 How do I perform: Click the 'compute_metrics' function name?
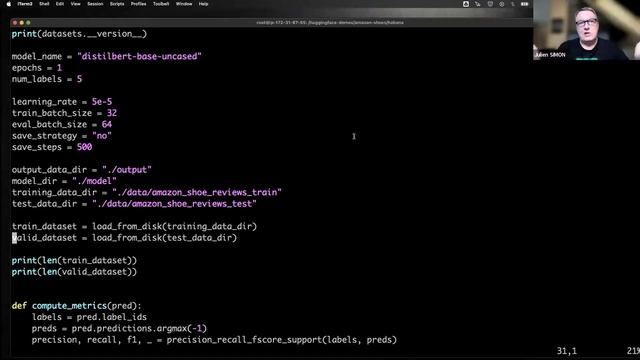(69, 306)
